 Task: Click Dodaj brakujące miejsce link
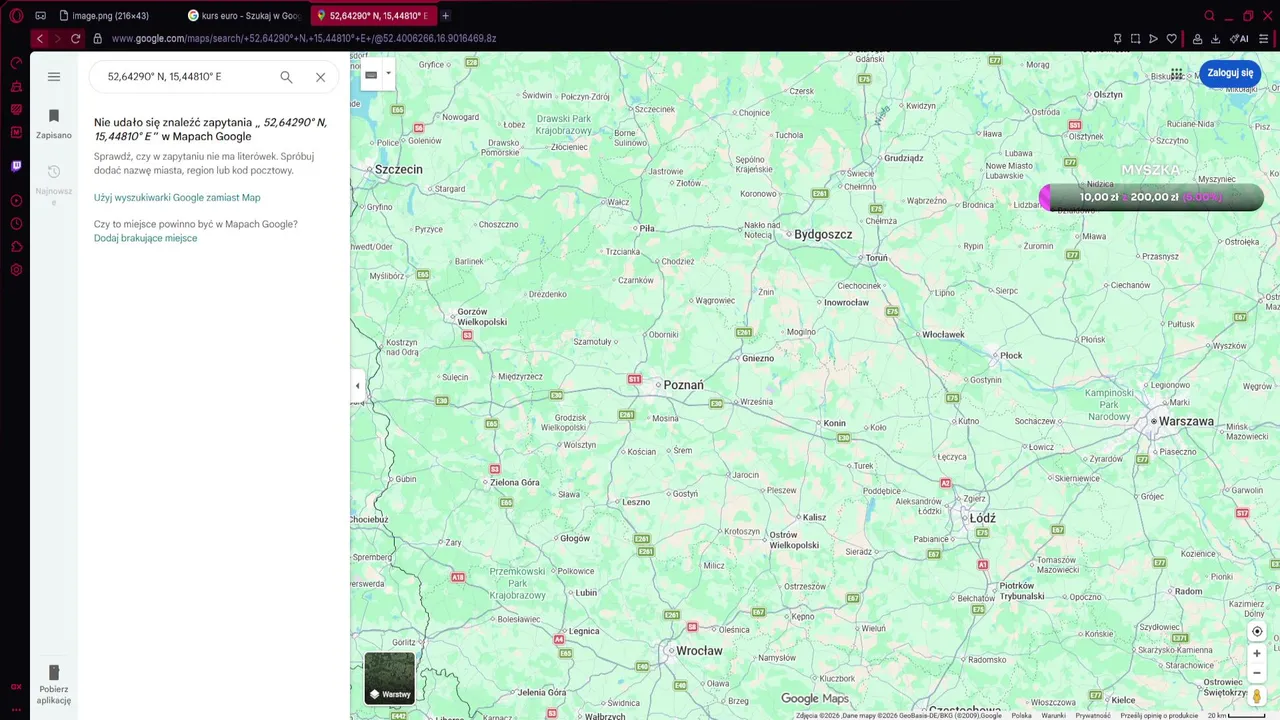point(145,238)
